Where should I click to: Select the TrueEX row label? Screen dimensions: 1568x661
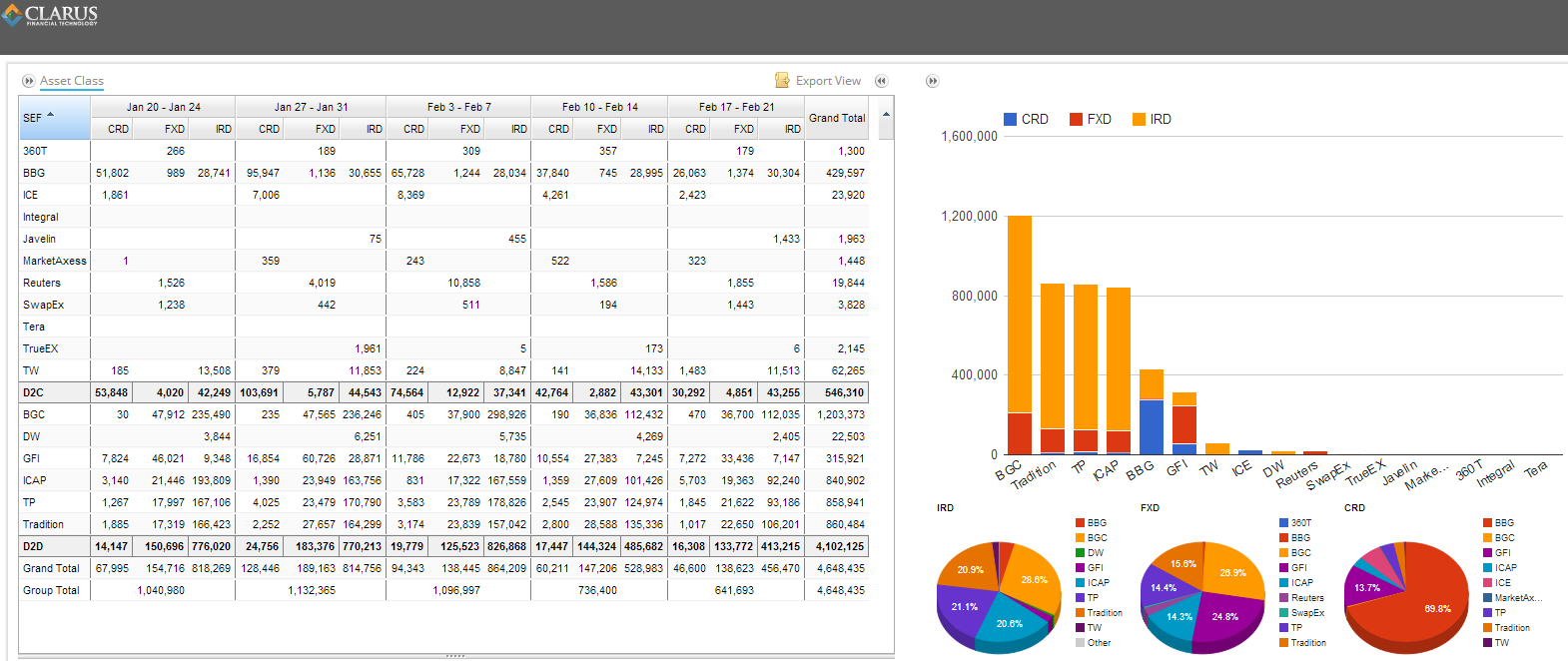[x=40, y=348]
